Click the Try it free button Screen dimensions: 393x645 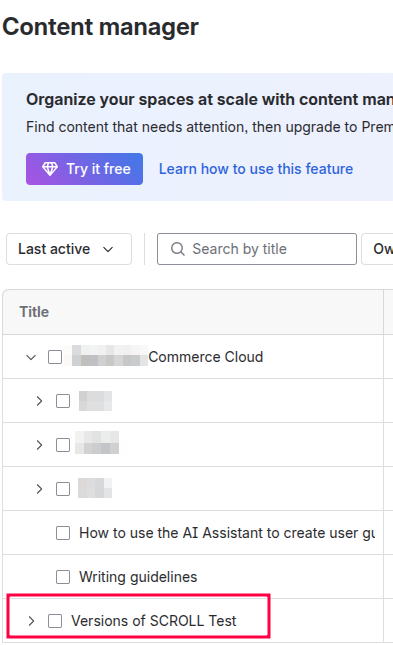[84, 169]
